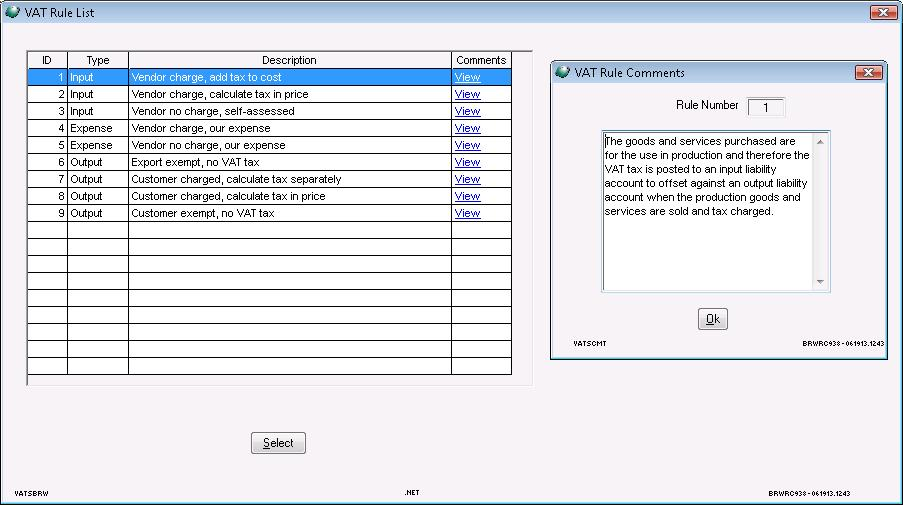Select row 'Customer exempt, no VAT tax'
The image size is (903, 505).
click(270, 213)
